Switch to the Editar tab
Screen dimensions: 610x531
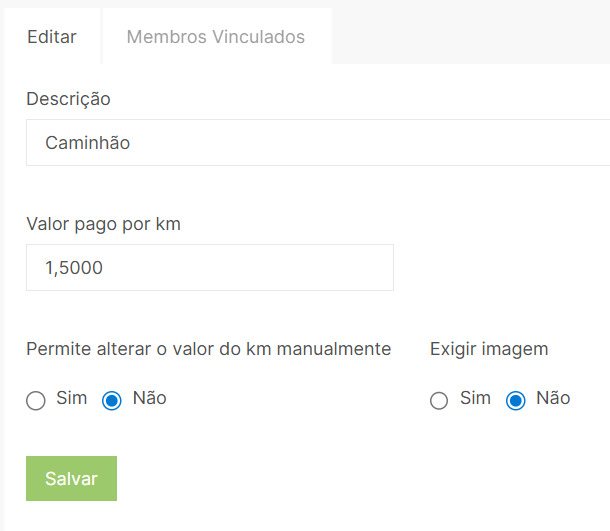pyautogui.click(x=52, y=37)
